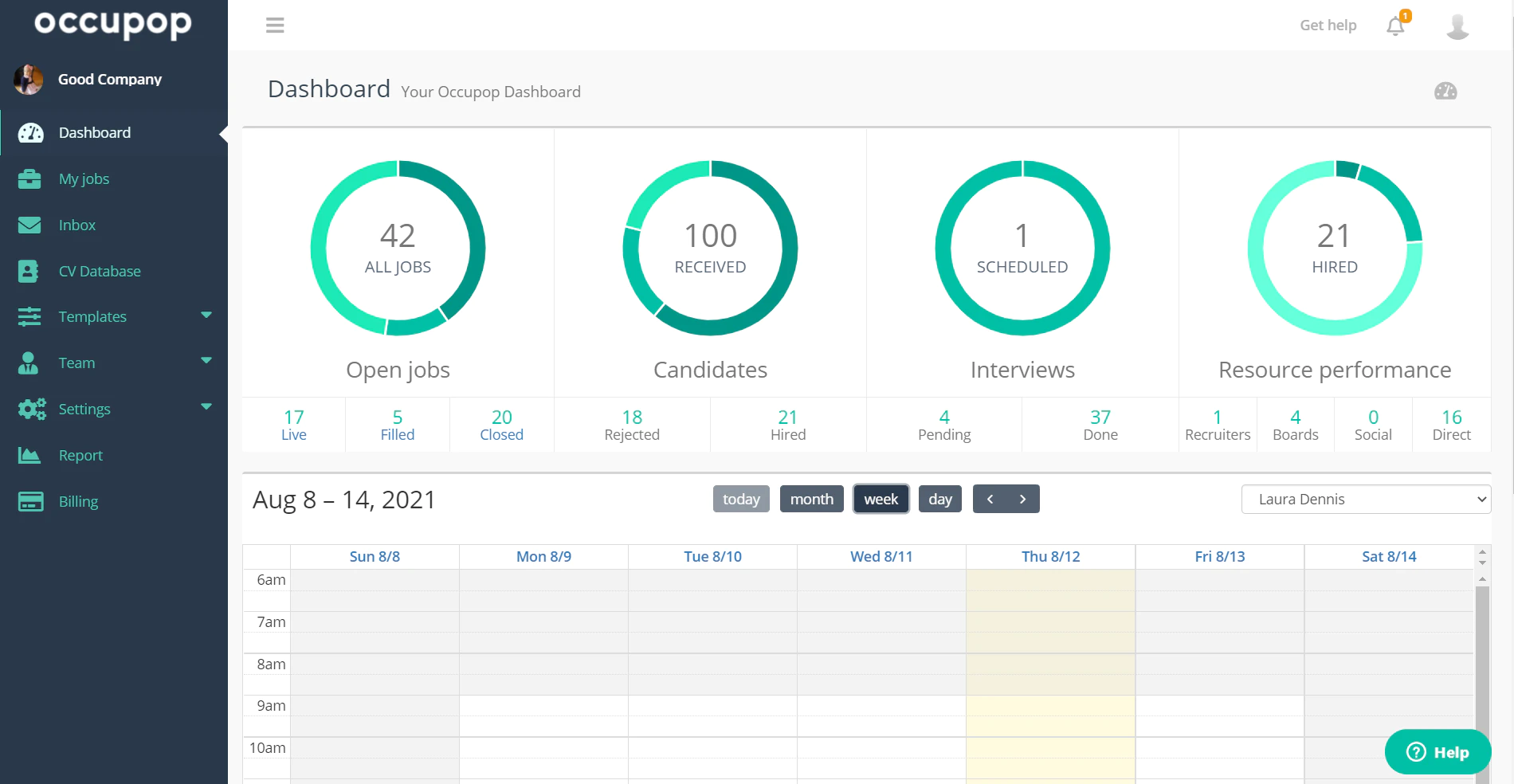Expand the Templates submenu
1514x784 pixels.
pyautogui.click(x=206, y=316)
